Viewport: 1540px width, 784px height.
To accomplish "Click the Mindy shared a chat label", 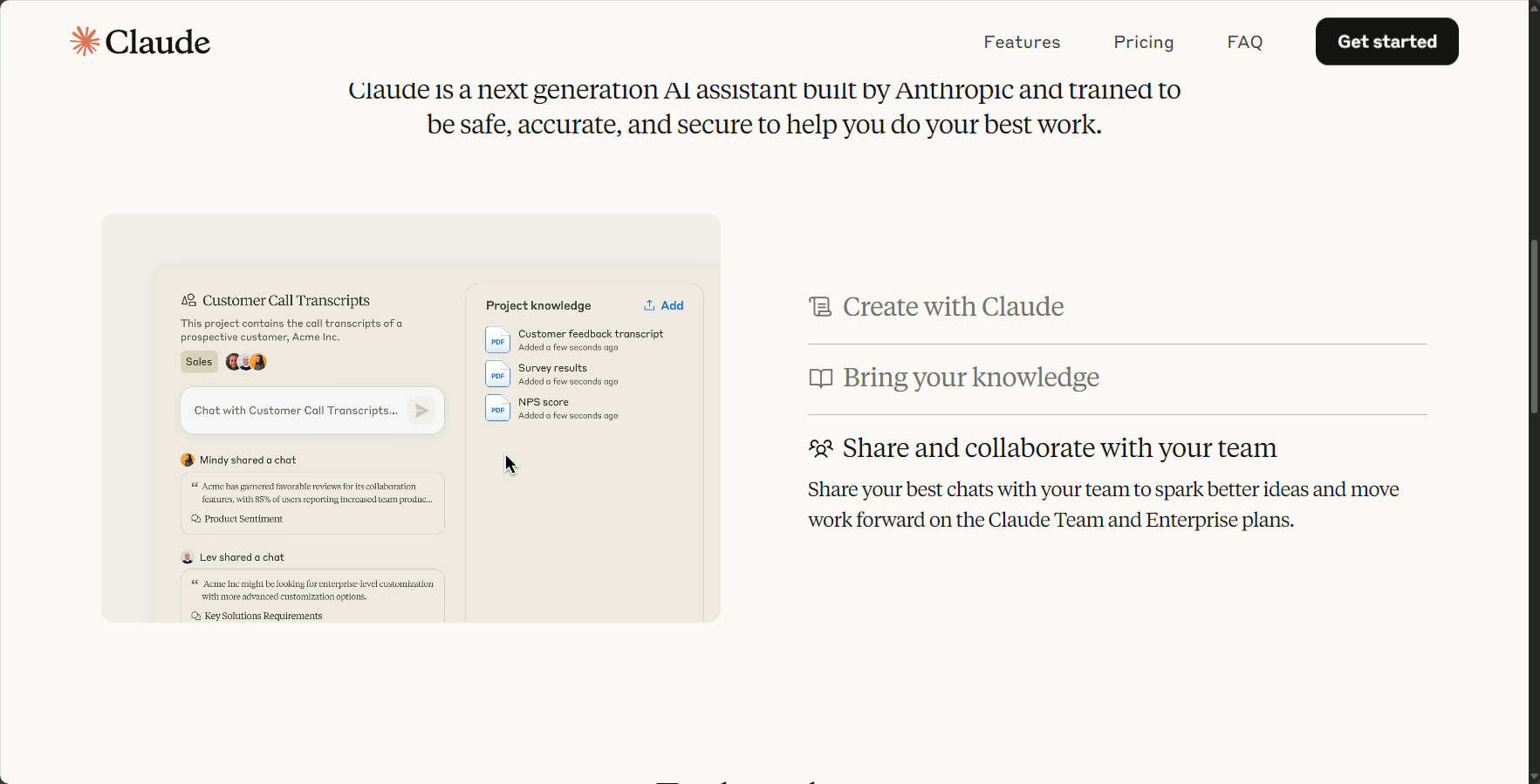I will coord(248,460).
